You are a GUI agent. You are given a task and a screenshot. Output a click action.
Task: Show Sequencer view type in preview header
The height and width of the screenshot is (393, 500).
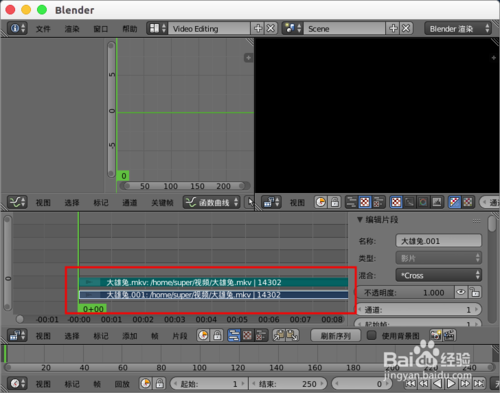pos(351,202)
